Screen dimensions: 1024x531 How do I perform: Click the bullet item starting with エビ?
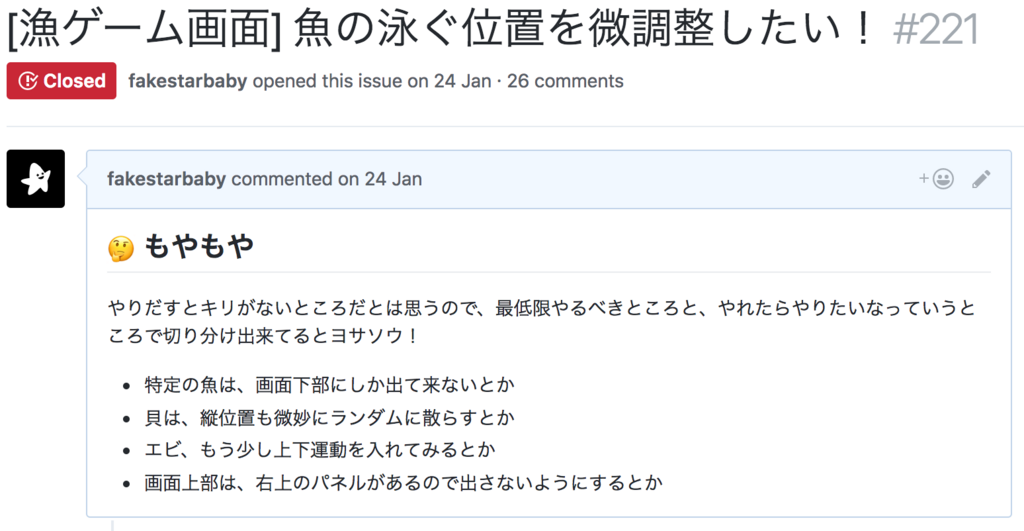(x=319, y=449)
